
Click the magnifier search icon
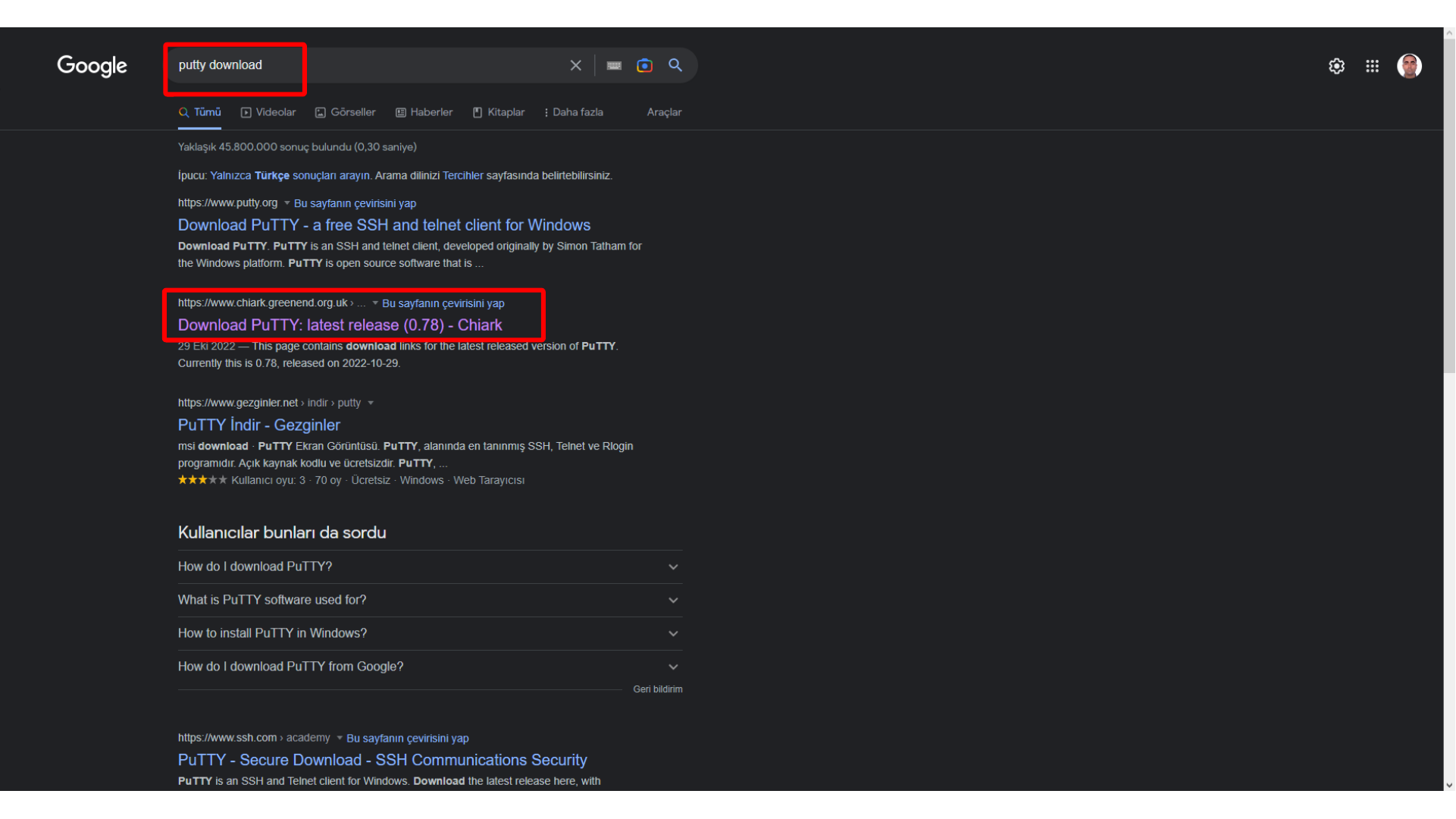(675, 65)
